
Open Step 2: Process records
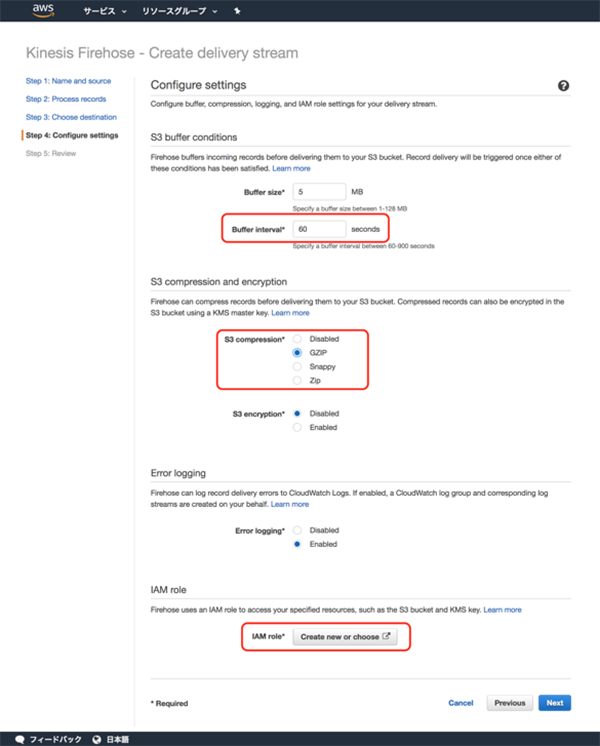pos(66,99)
